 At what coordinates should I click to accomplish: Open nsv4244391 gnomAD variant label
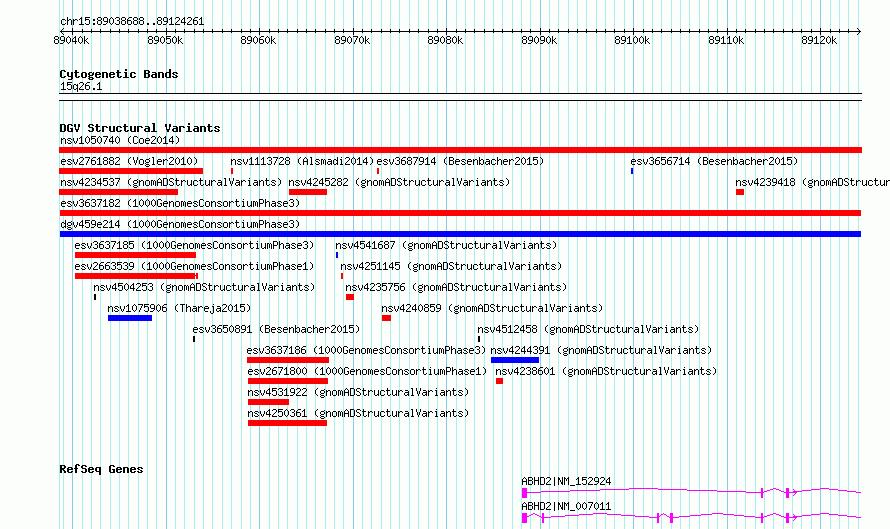click(x=601, y=350)
